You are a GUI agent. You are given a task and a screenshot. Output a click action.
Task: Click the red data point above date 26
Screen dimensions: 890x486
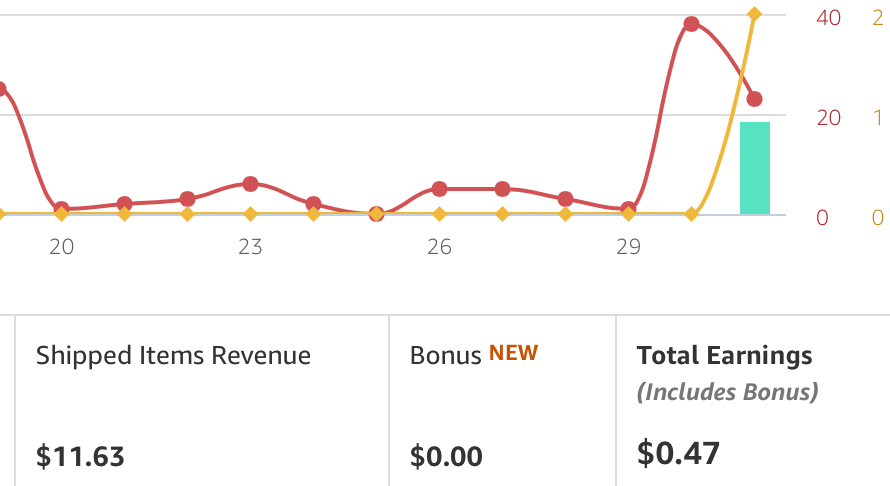tap(439, 189)
